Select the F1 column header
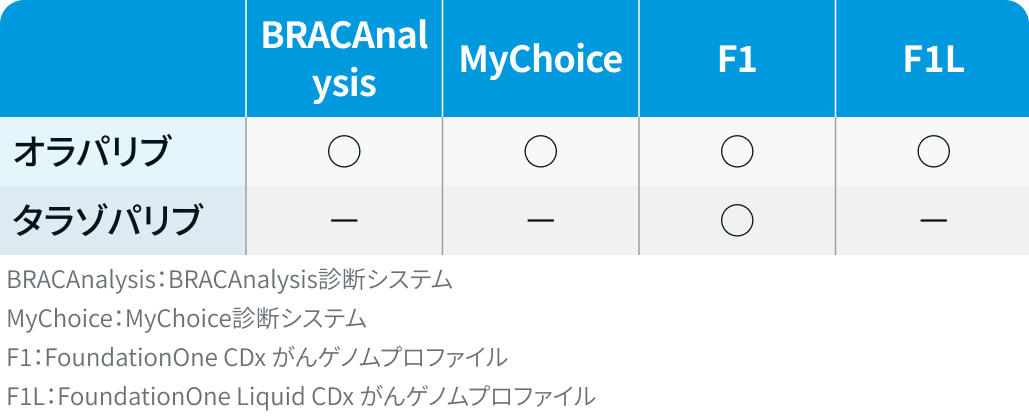 click(737, 59)
